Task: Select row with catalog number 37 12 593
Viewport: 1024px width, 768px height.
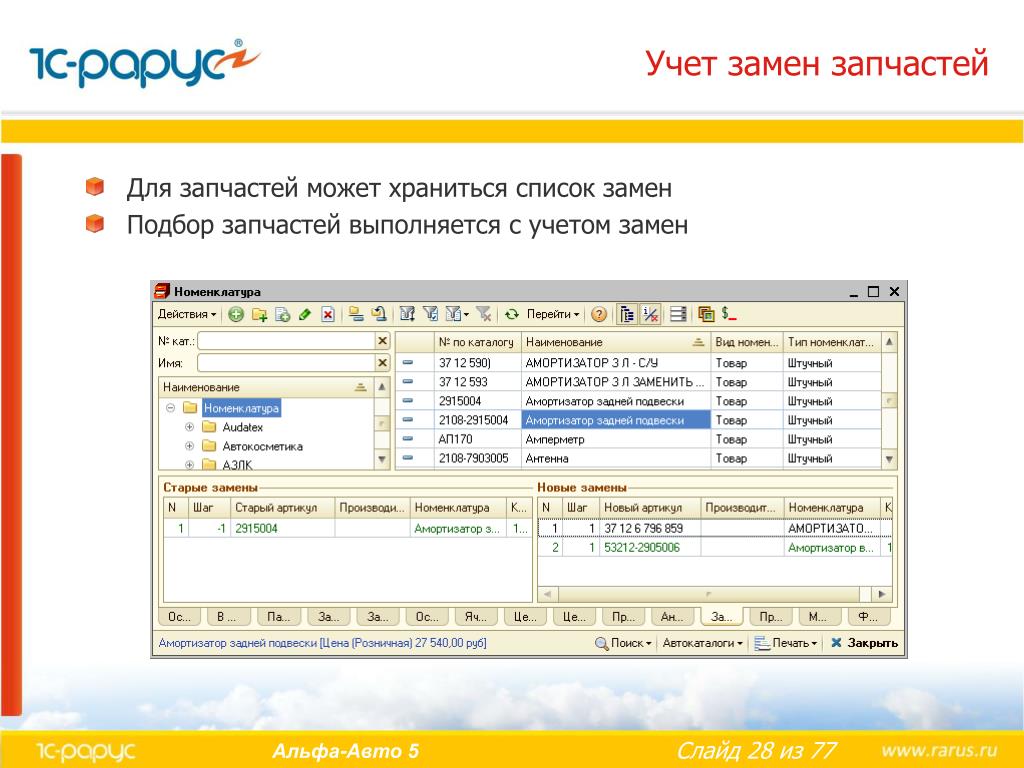Action: 638,382
